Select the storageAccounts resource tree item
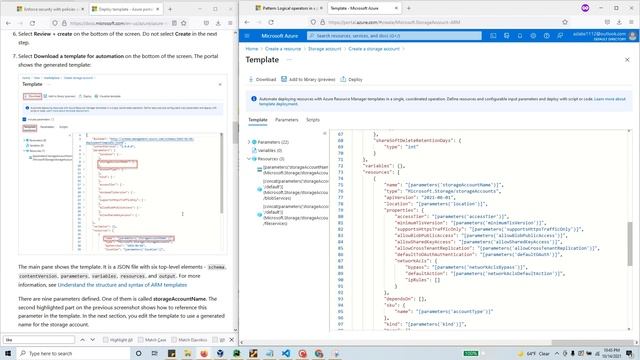 292,170
